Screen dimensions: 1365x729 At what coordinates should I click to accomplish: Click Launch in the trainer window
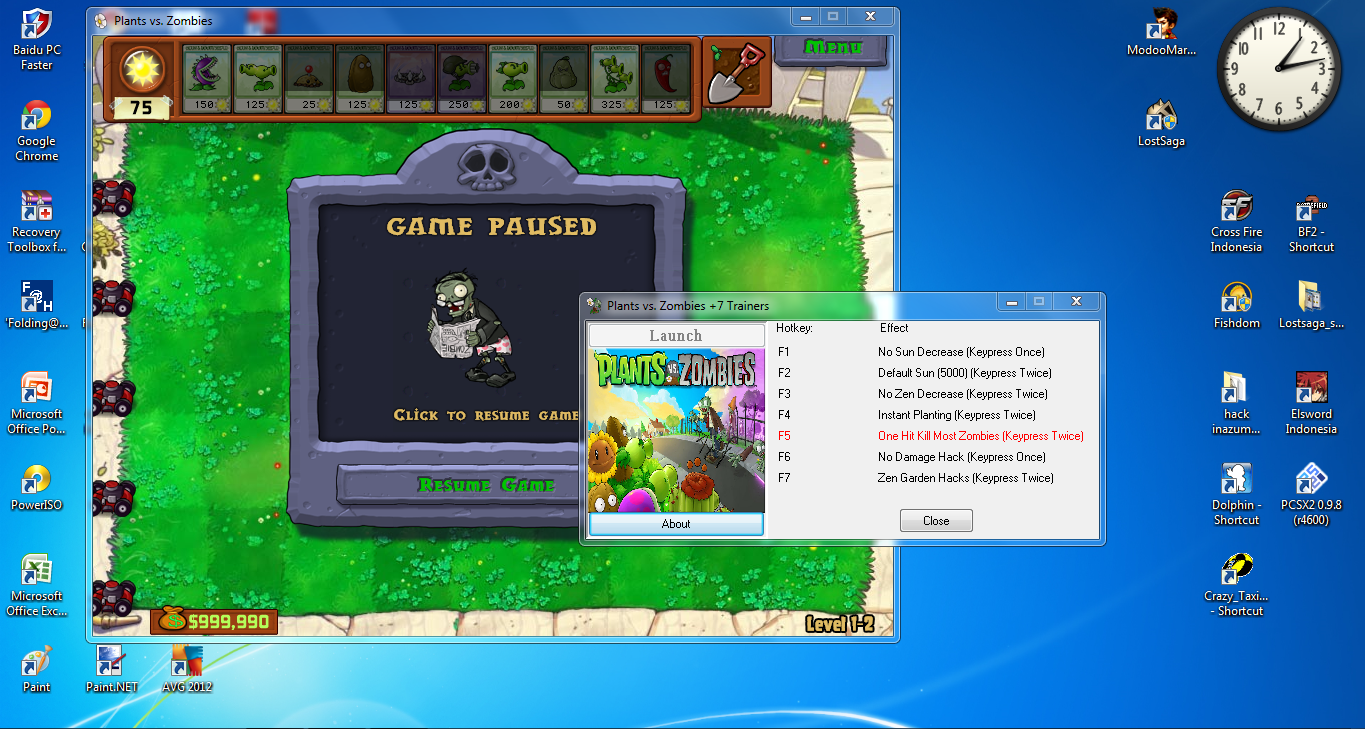[676, 335]
